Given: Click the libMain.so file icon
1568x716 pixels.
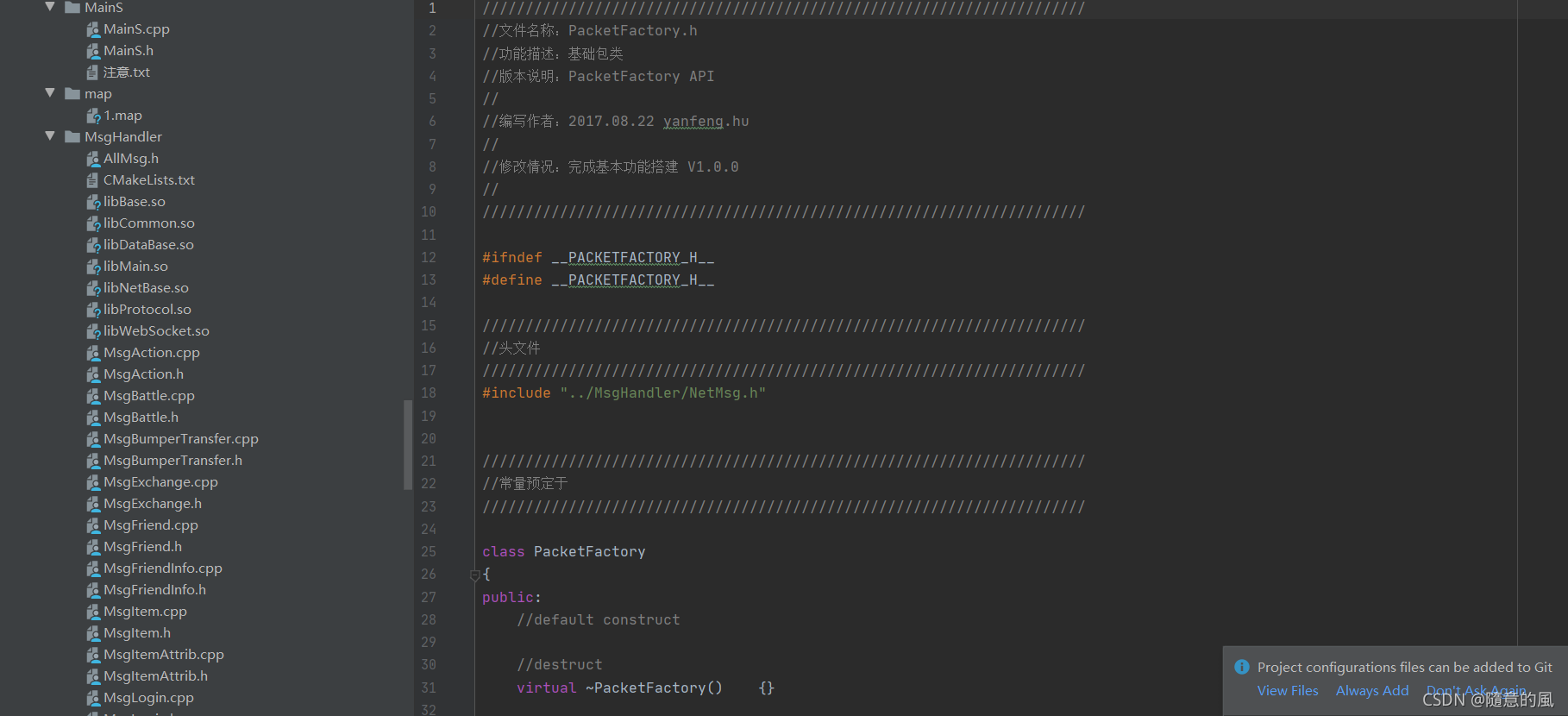Looking at the screenshot, I should [93, 267].
